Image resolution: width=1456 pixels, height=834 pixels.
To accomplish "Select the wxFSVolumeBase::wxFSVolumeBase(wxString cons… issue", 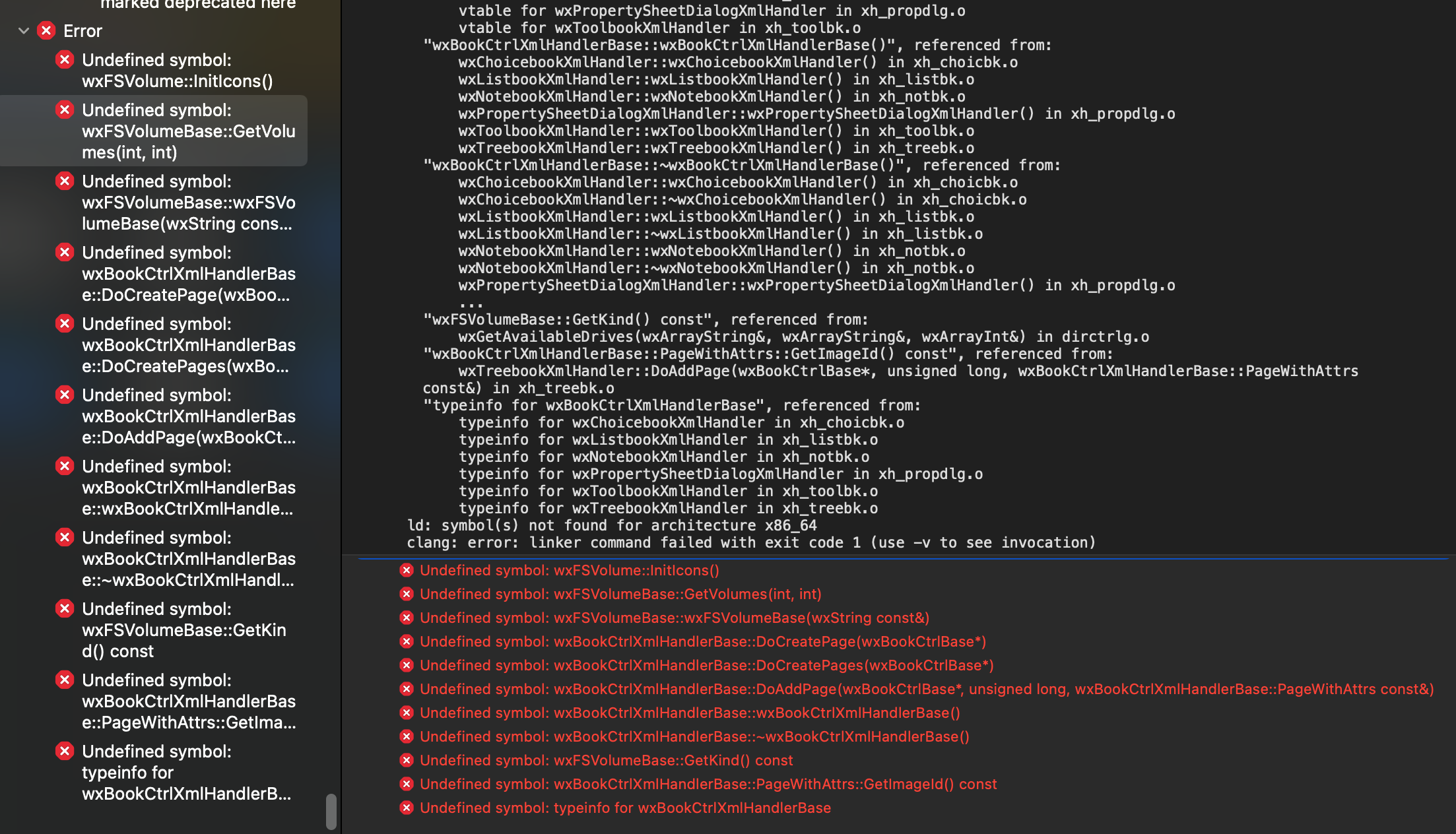I will point(185,202).
